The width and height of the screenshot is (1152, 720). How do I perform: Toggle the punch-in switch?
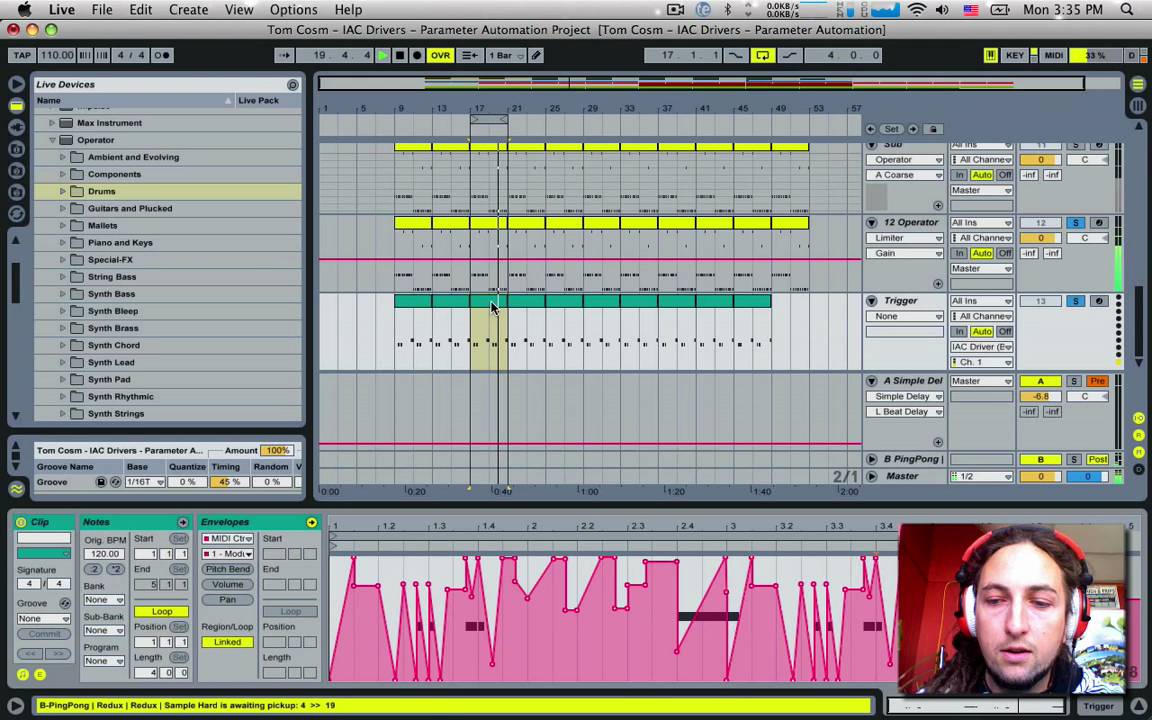[735, 55]
